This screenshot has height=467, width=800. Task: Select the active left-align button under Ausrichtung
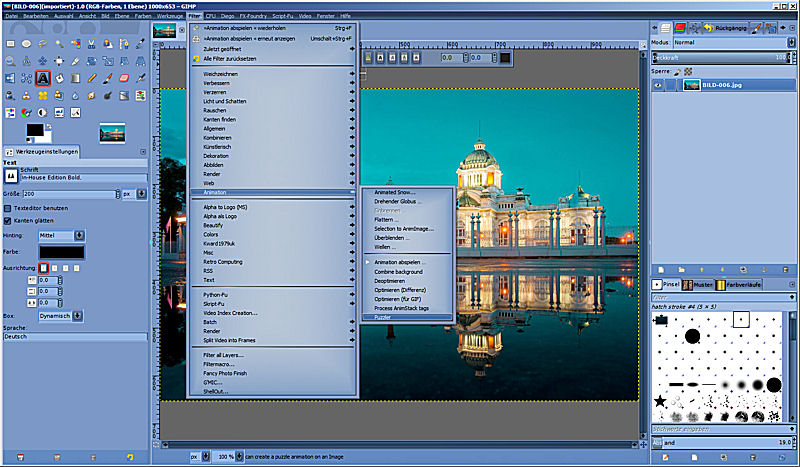tap(44, 268)
